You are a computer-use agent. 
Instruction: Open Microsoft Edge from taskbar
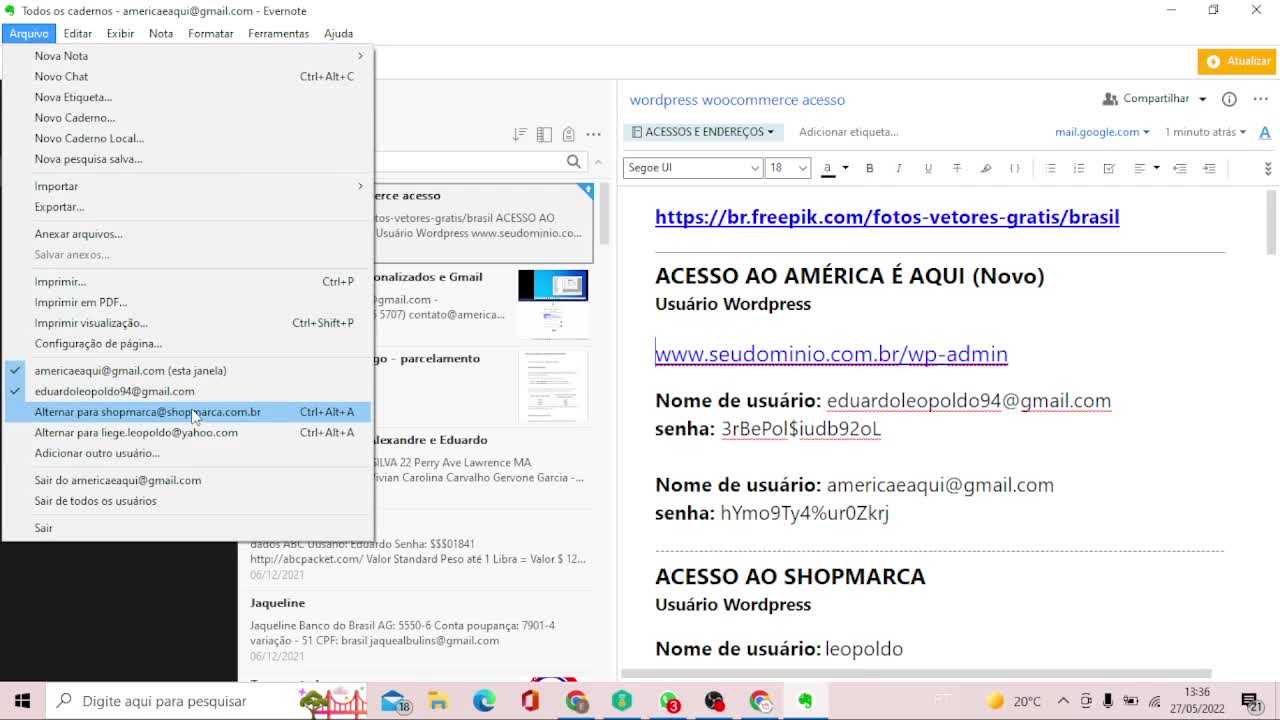[484, 701]
